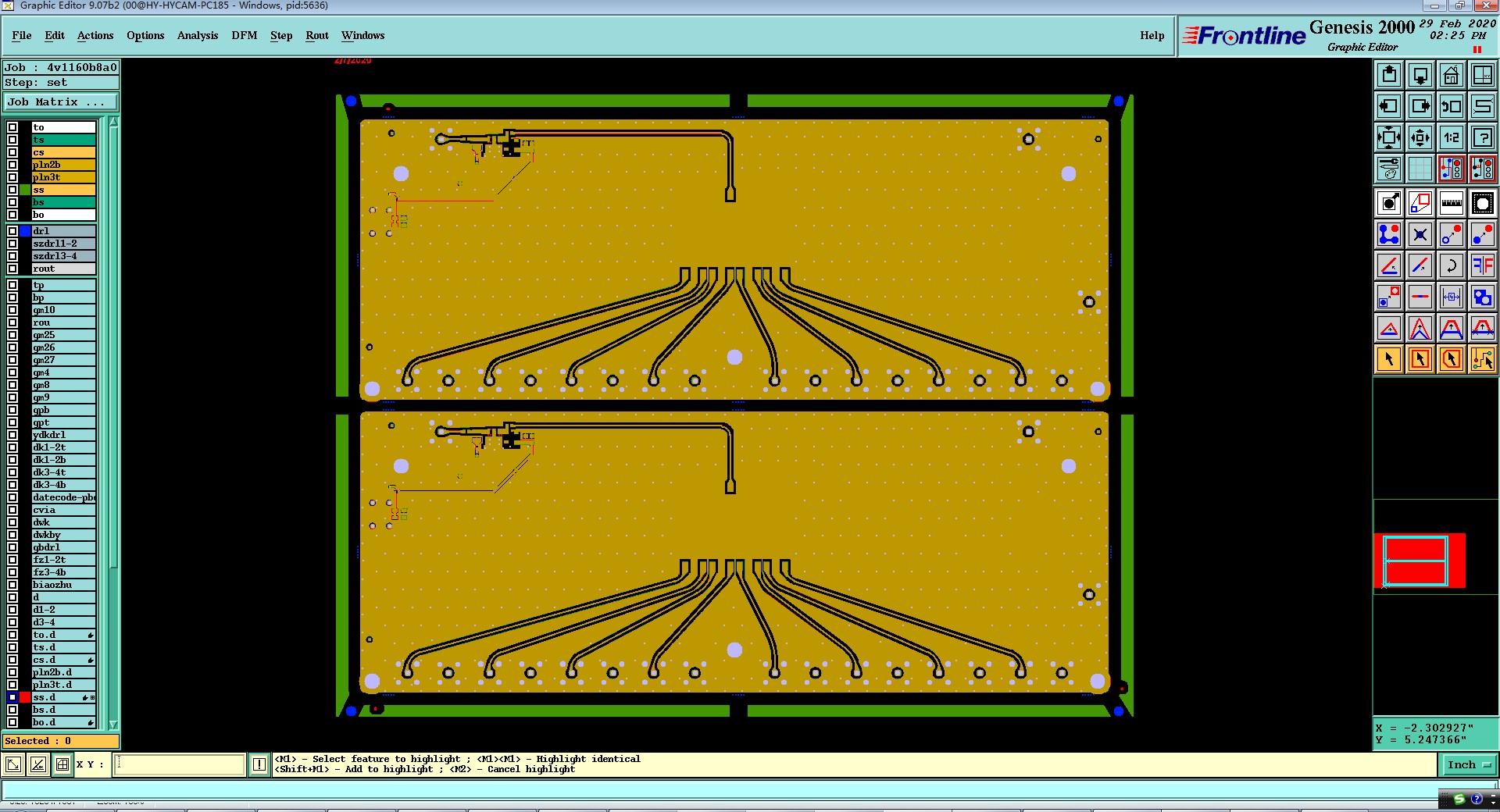Open the Help menu

click(x=1152, y=35)
